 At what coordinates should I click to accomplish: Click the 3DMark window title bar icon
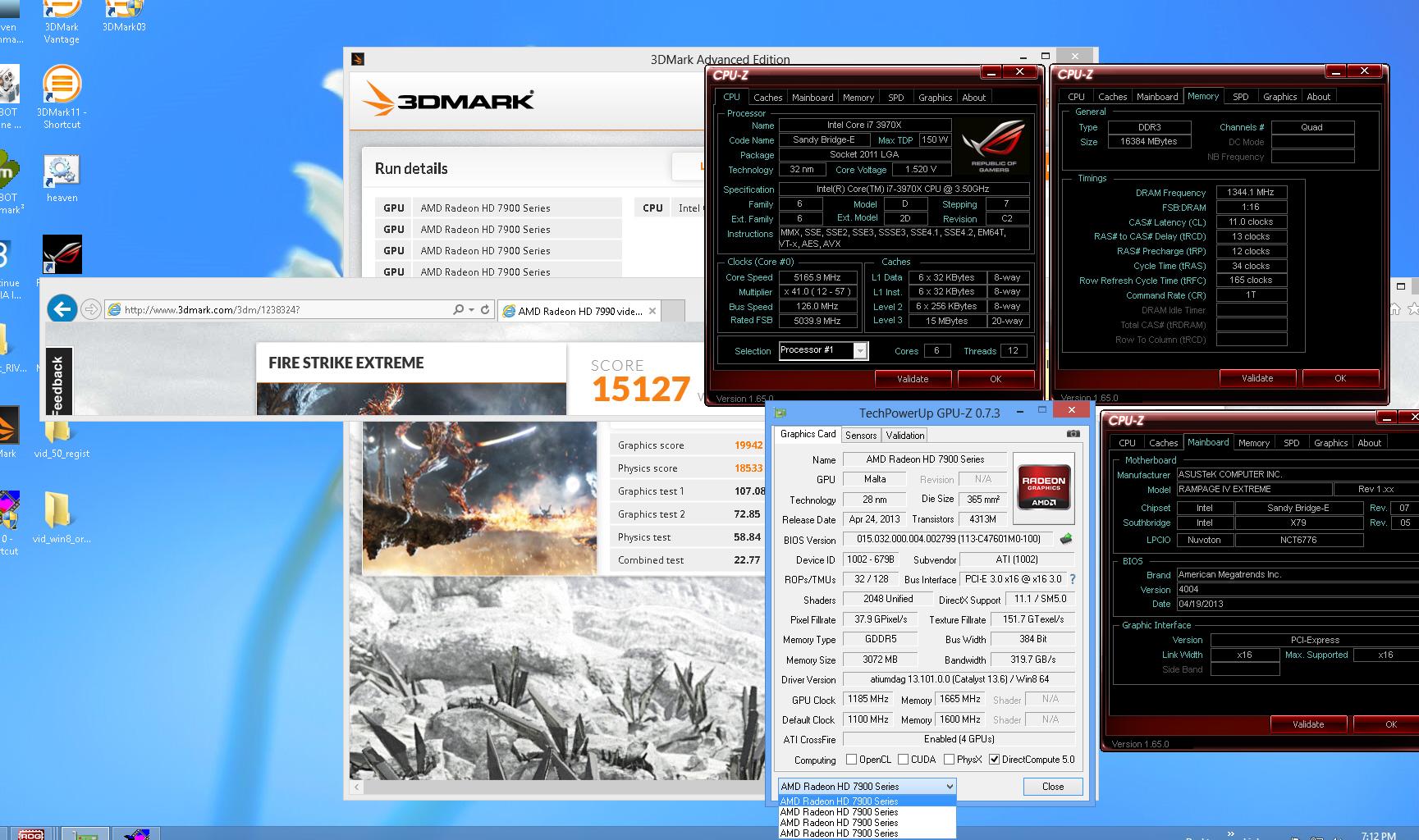tap(357, 59)
